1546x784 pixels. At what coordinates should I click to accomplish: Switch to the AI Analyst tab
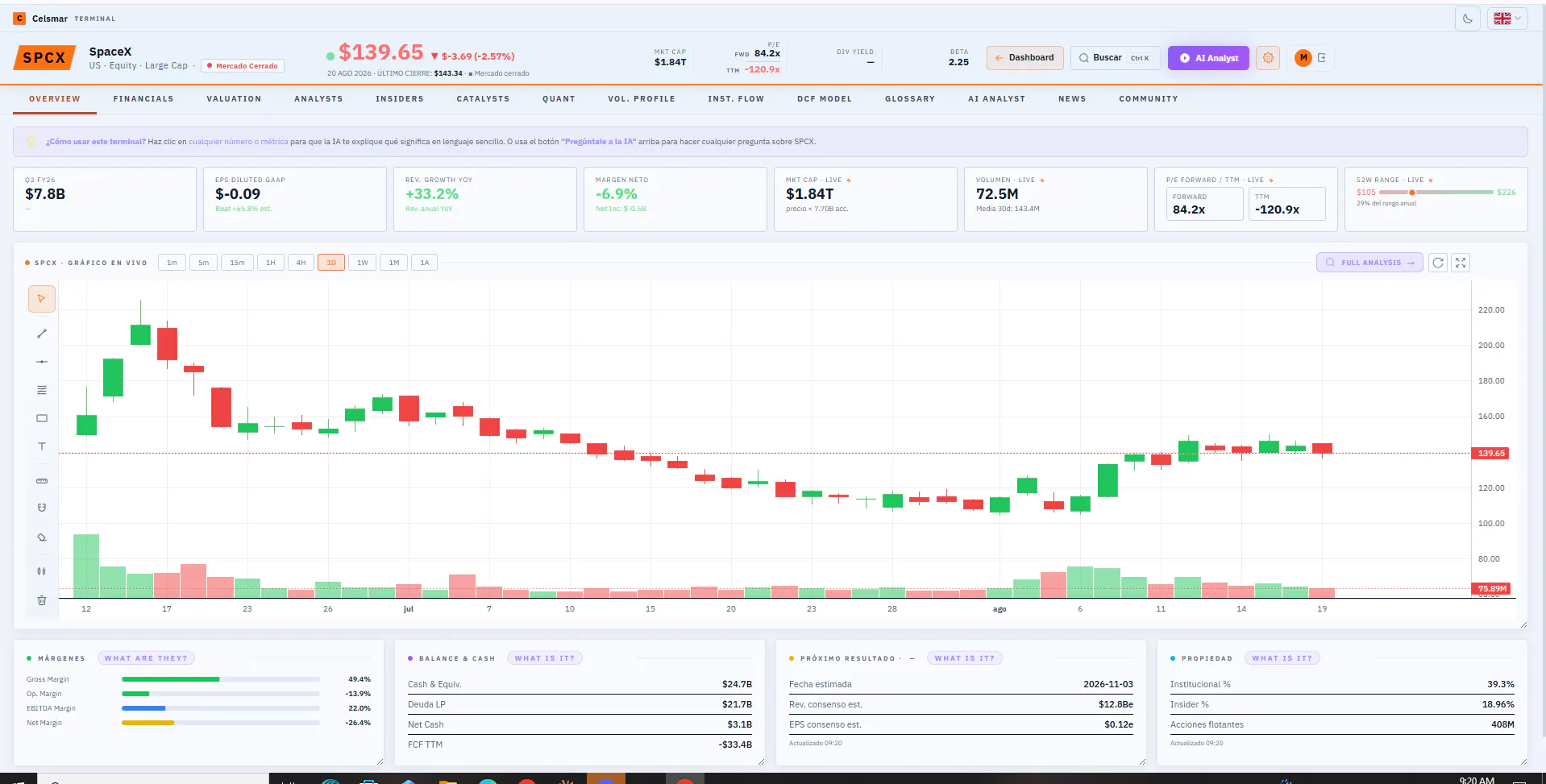point(997,99)
